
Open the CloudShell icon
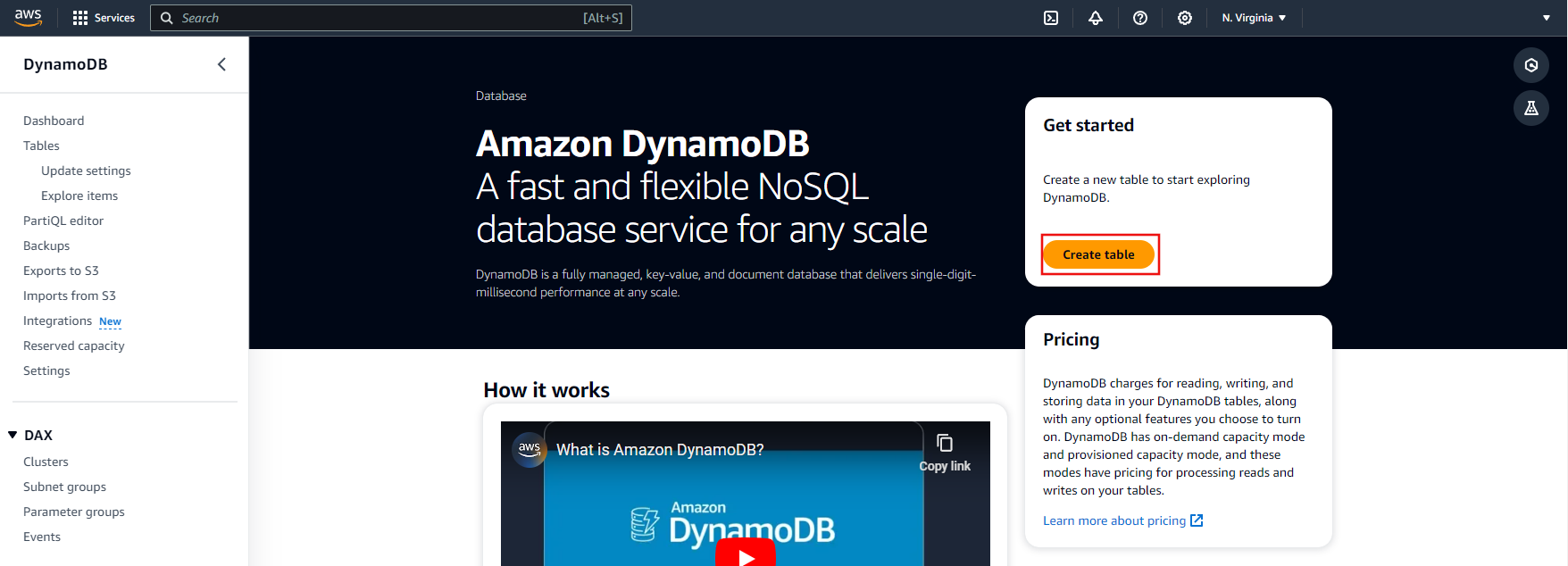pyautogui.click(x=1051, y=18)
